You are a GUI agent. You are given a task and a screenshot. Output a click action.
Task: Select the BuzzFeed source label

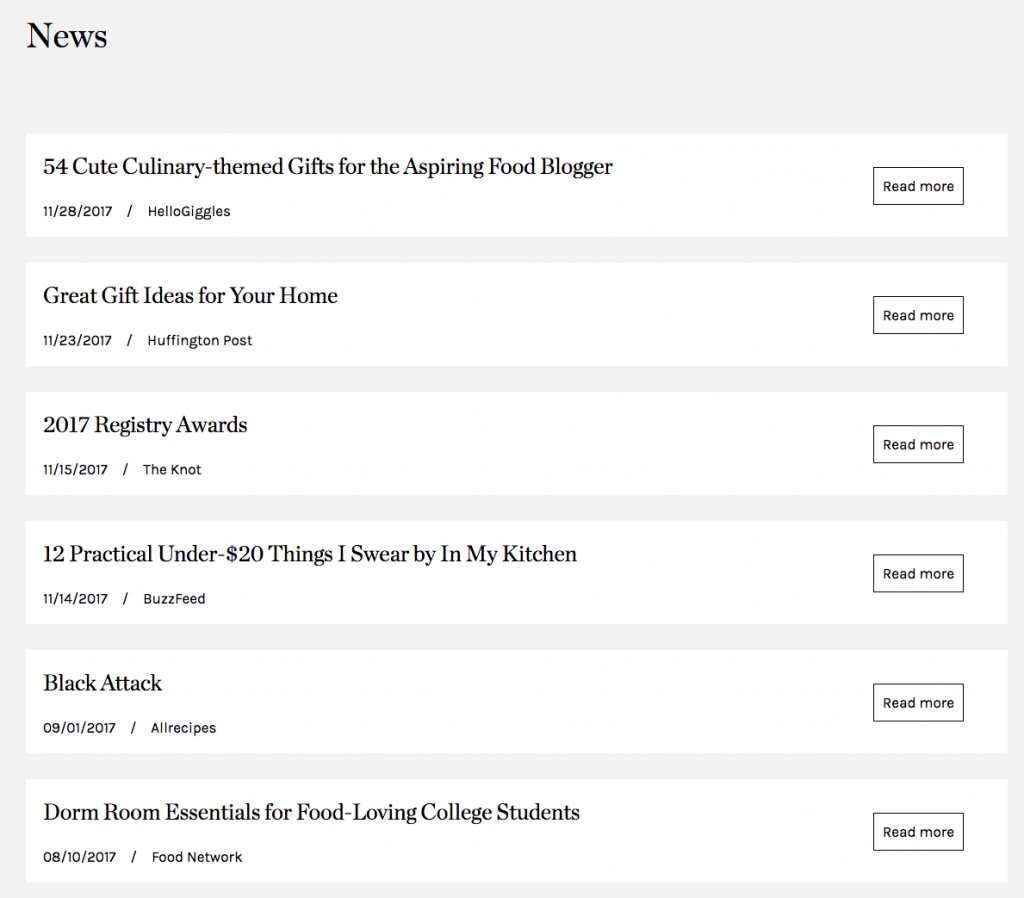pos(174,599)
